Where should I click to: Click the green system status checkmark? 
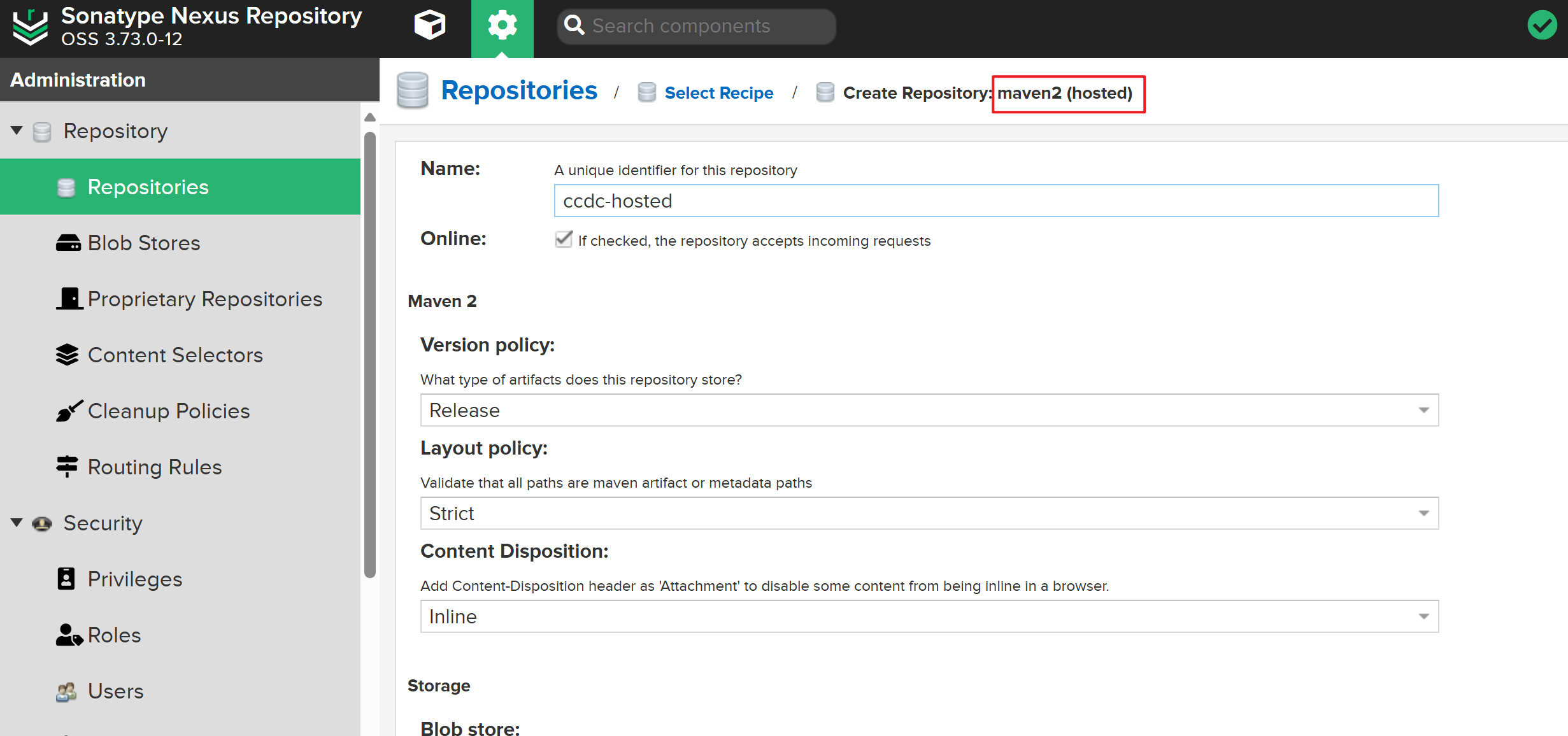(1542, 25)
